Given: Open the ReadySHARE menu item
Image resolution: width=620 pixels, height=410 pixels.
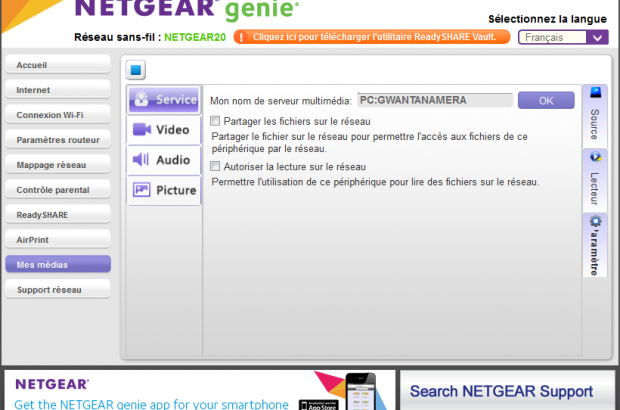Looking at the screenshot, I should pos(57,215).
